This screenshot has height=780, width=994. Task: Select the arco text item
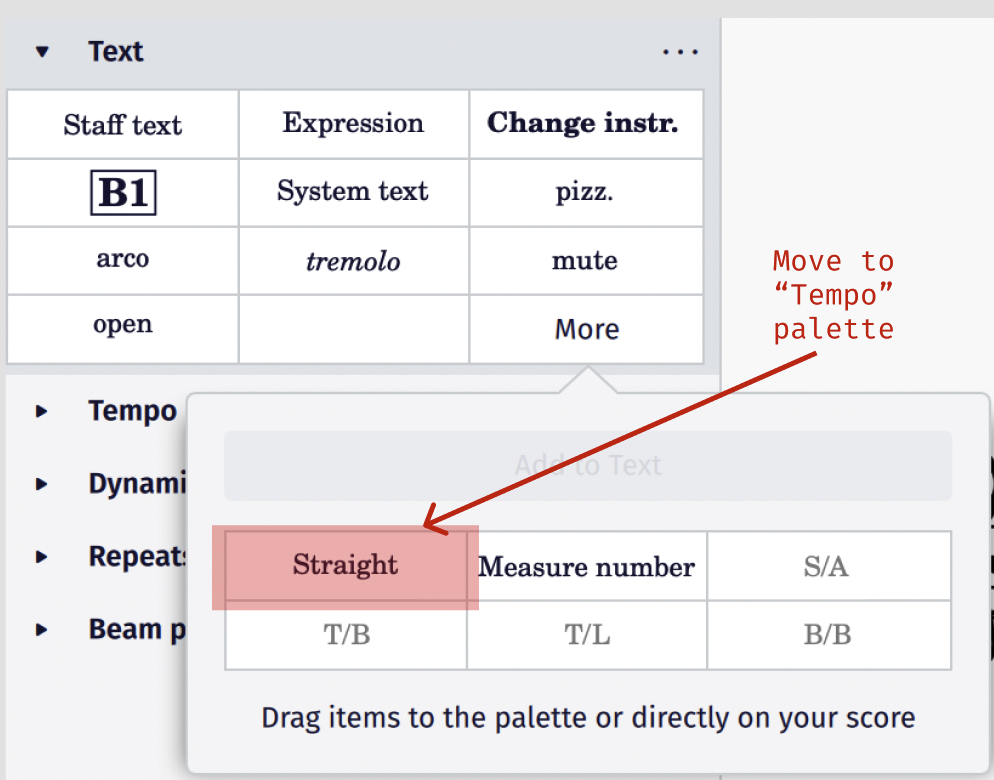click(122, 260)
